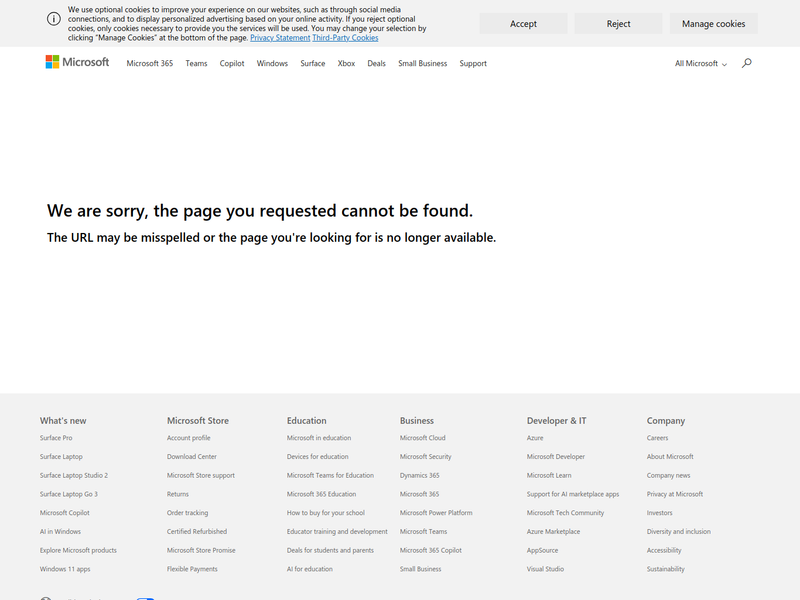Open the Flexible Payments link
This screenshot has height=600, width=800.
pyautogui.click(x=192, y=569)
